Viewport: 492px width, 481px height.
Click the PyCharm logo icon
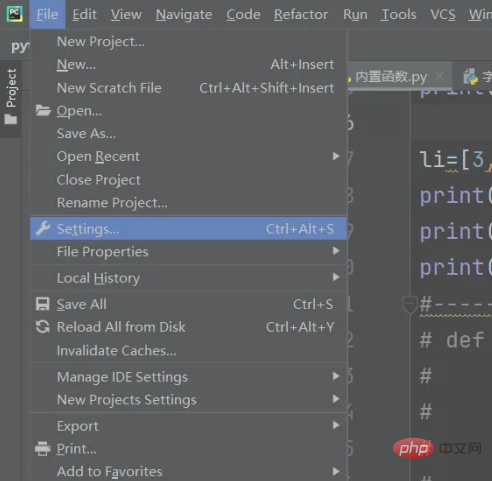(x=15, y=14)
